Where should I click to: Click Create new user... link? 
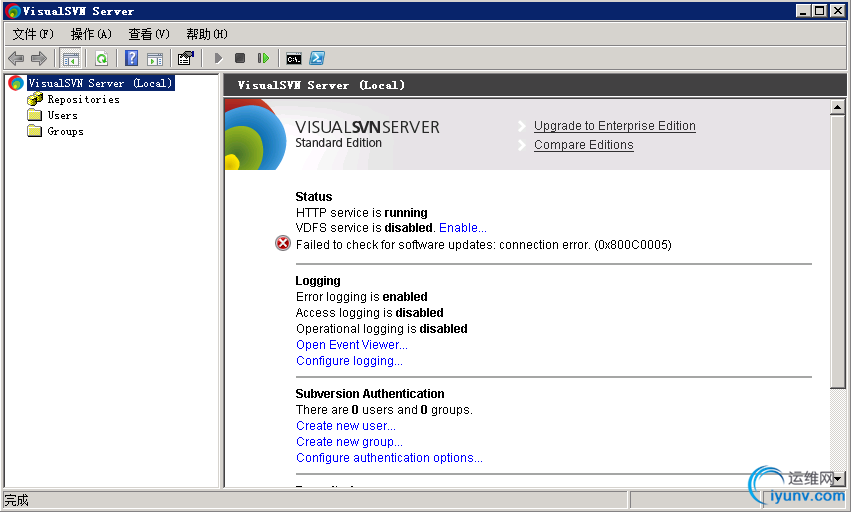(x=346, y=426)
